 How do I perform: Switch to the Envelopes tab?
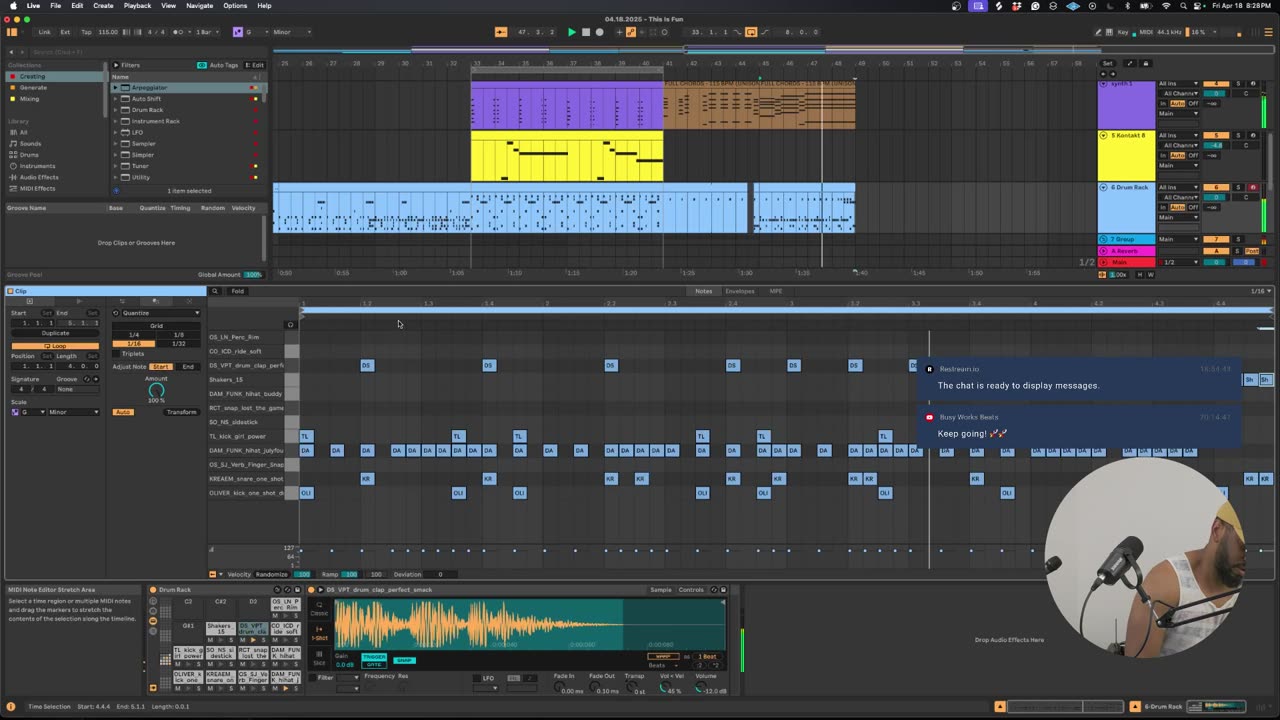pyautogui.click(x=739, y=291)
